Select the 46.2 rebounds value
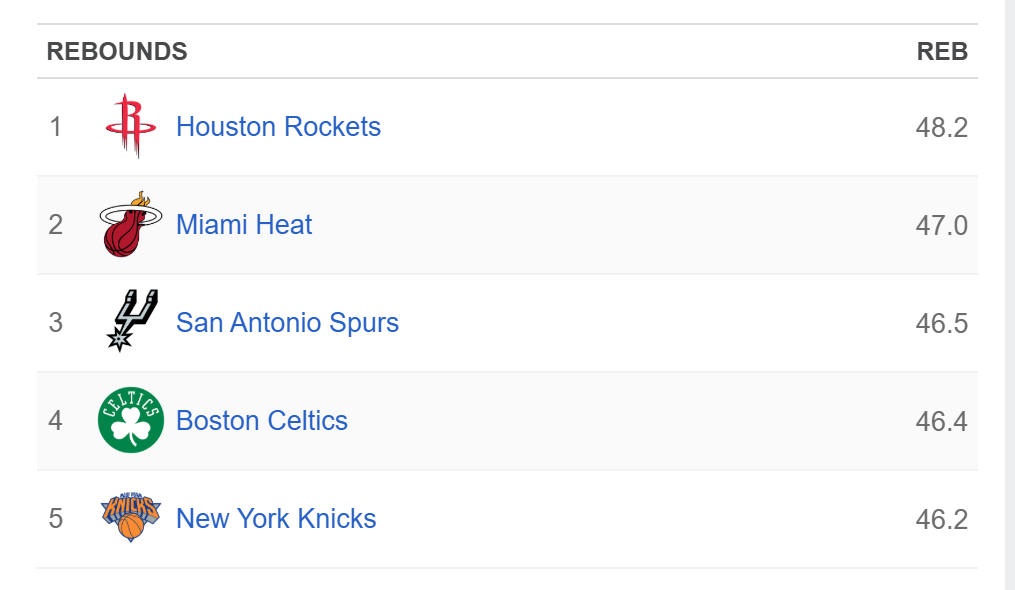 (x=941, y=520)
